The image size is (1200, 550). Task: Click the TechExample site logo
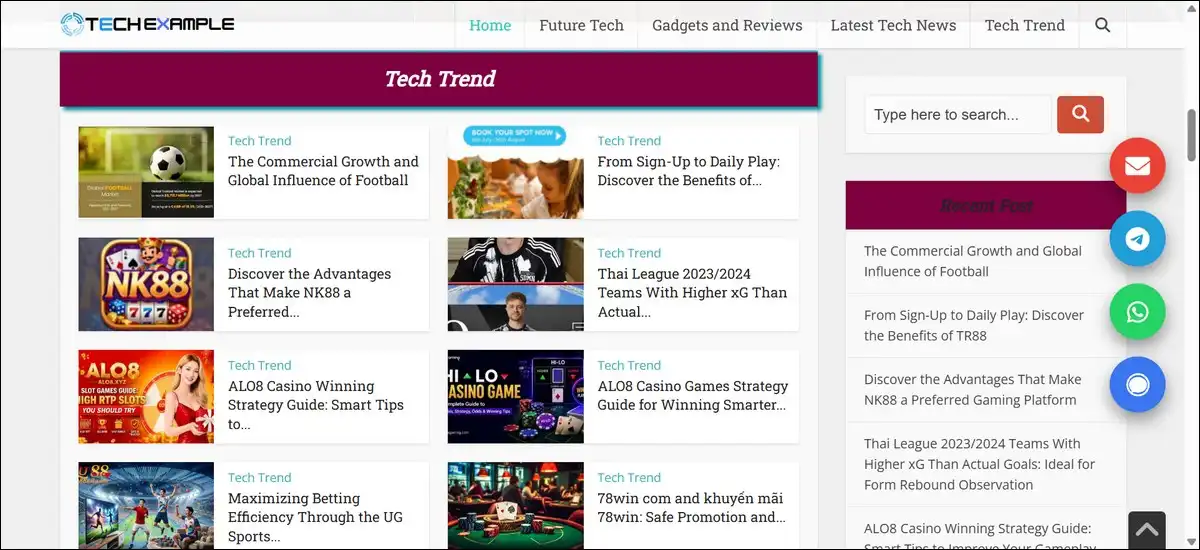tap(147, 24)
